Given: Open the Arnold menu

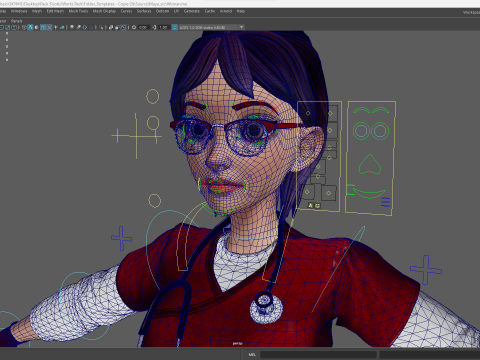Looking at the screenshot, I should (226, 11).
